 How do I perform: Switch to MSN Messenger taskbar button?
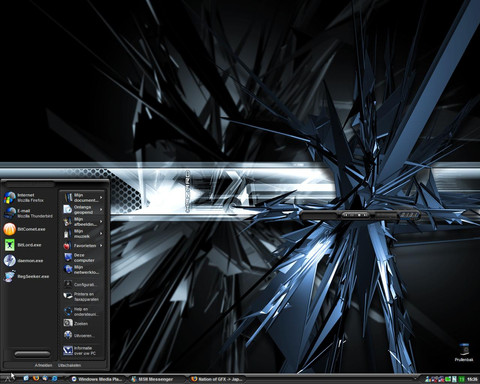pos(156,379)
